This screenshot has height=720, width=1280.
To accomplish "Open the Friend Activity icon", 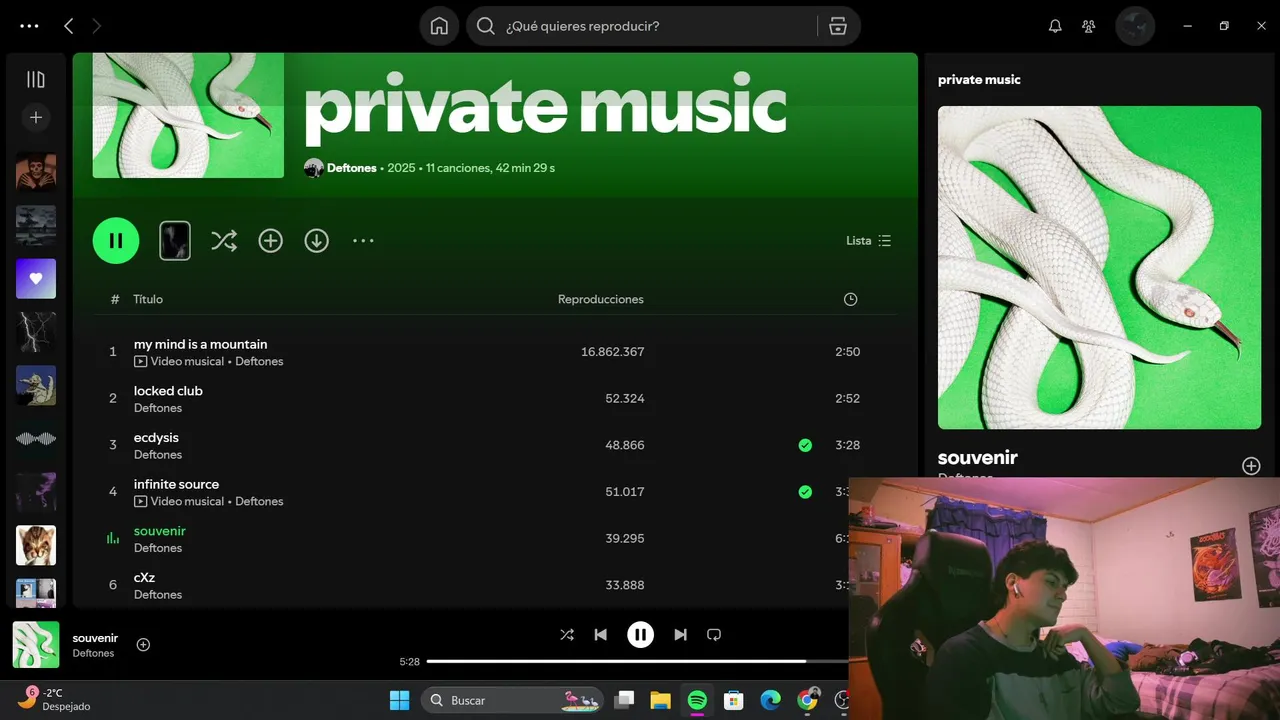I will [1089, 26].
